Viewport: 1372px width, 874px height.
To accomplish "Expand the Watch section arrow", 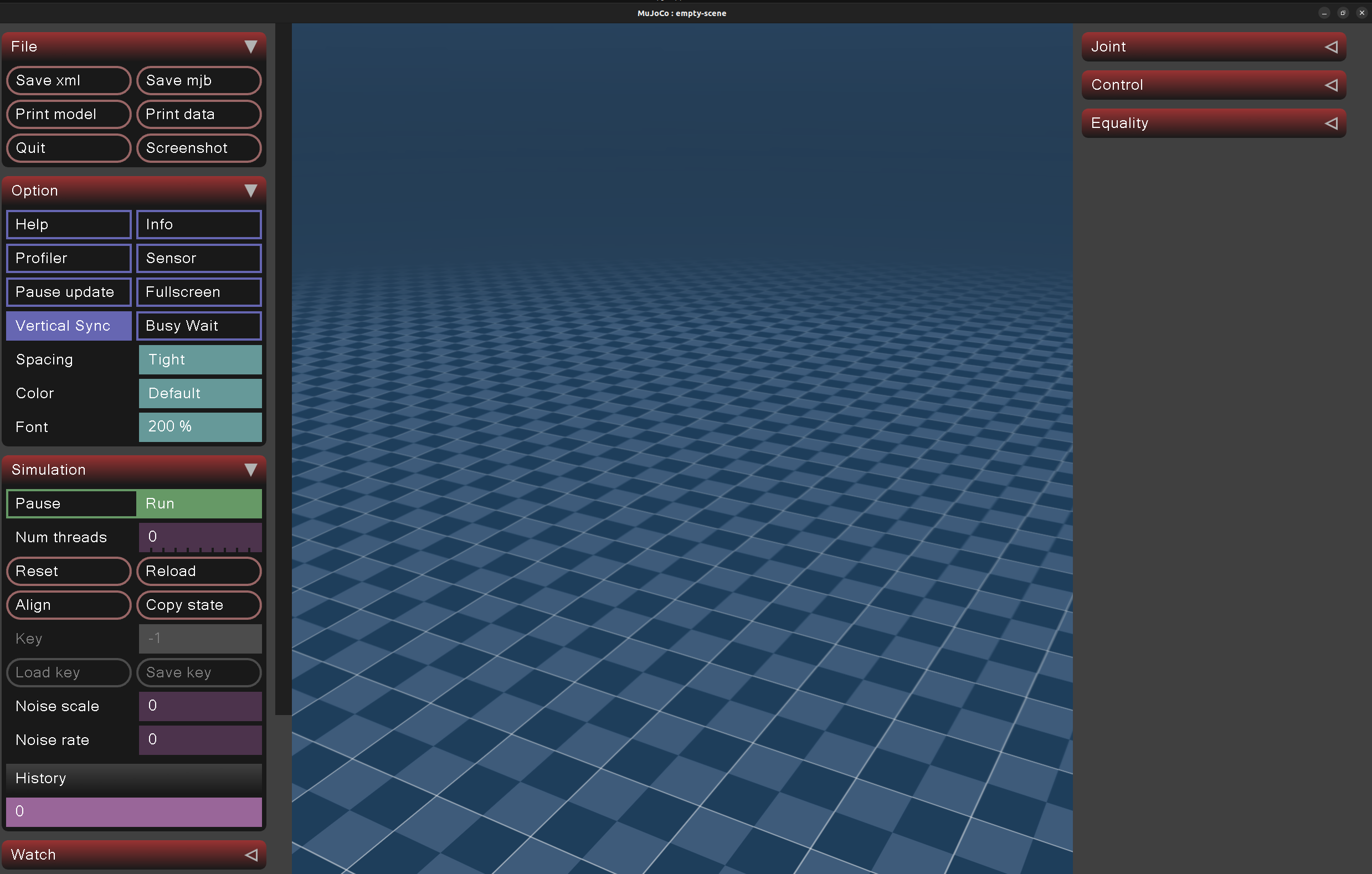I will pyautogui.click(x=251, y=855).
